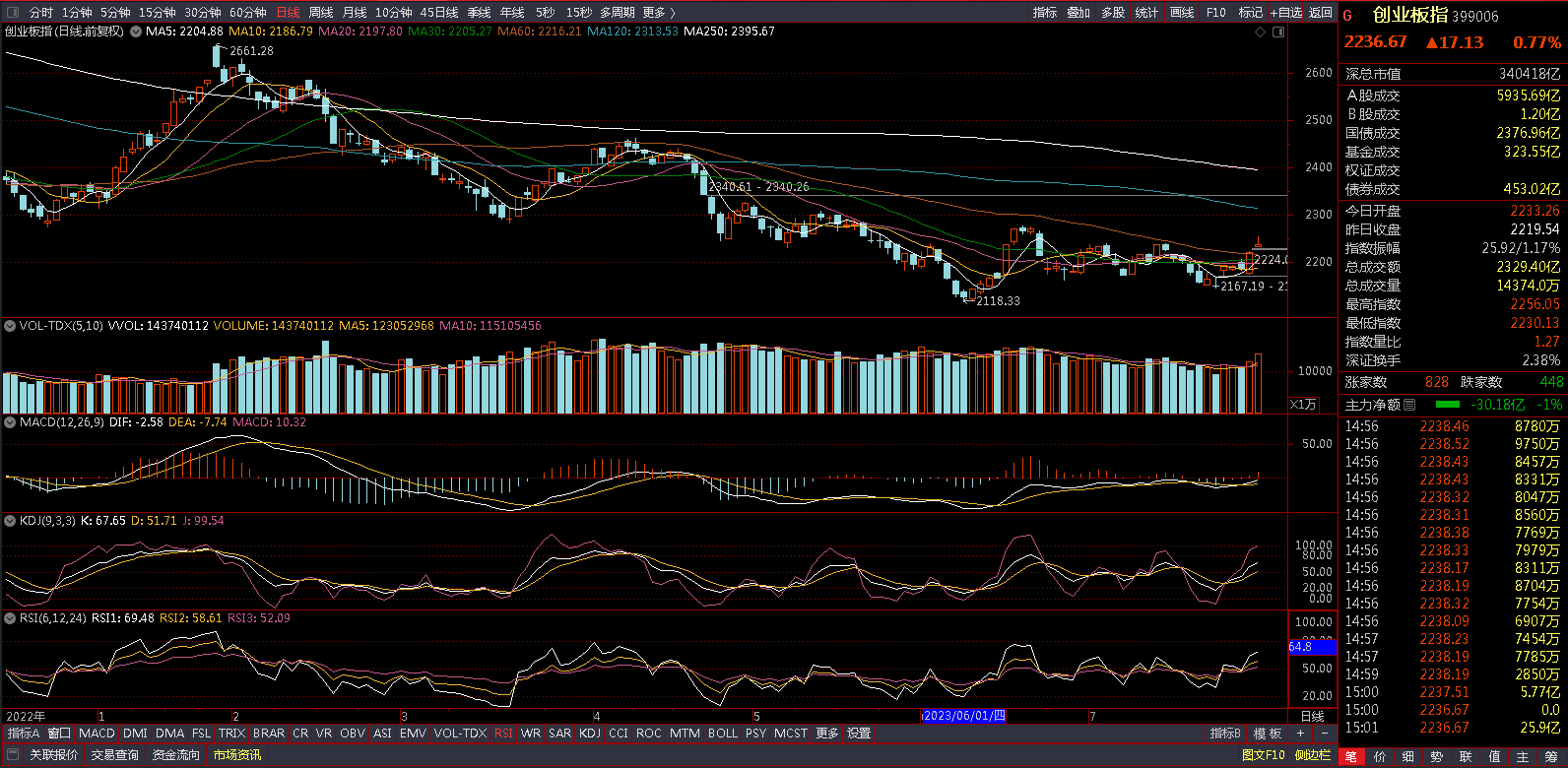Toggle the side panel icon above the chart
Viewport: 1568px width, 768px height.
1278,32
